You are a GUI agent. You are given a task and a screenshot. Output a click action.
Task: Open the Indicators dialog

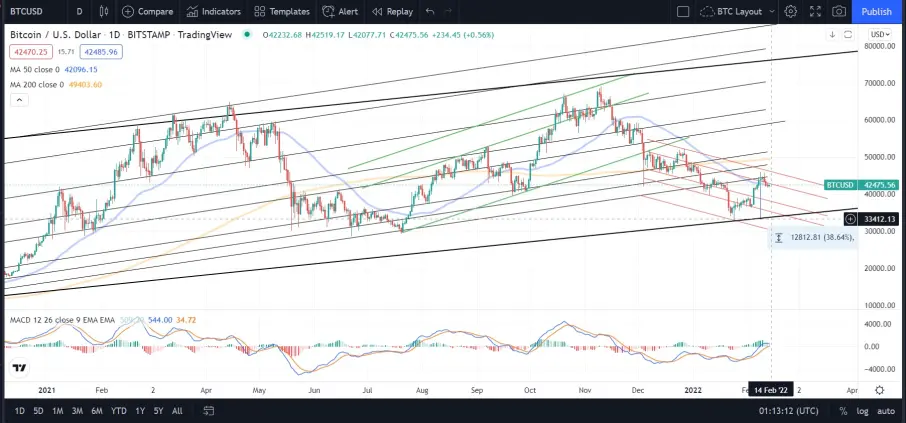[x=213, y=12]
